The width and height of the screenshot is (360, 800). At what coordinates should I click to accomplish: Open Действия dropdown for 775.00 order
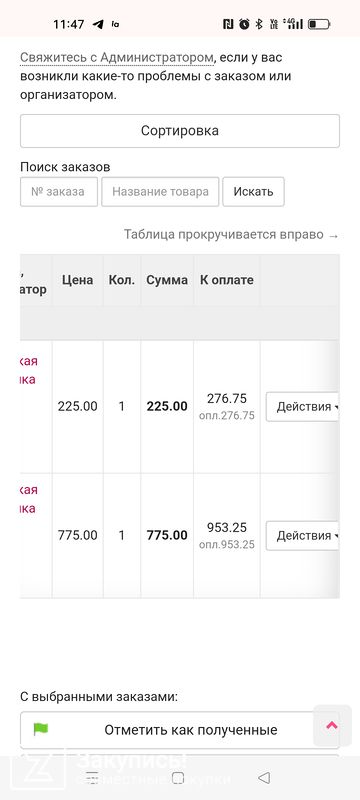(x=303, y=536)
